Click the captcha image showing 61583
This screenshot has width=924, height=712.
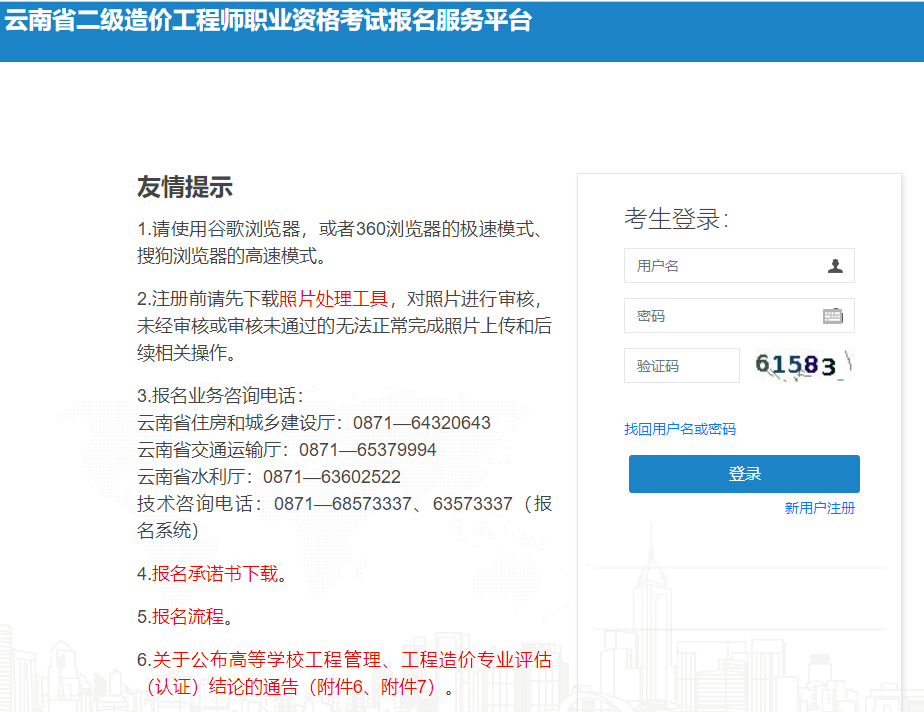click(798, 365)
